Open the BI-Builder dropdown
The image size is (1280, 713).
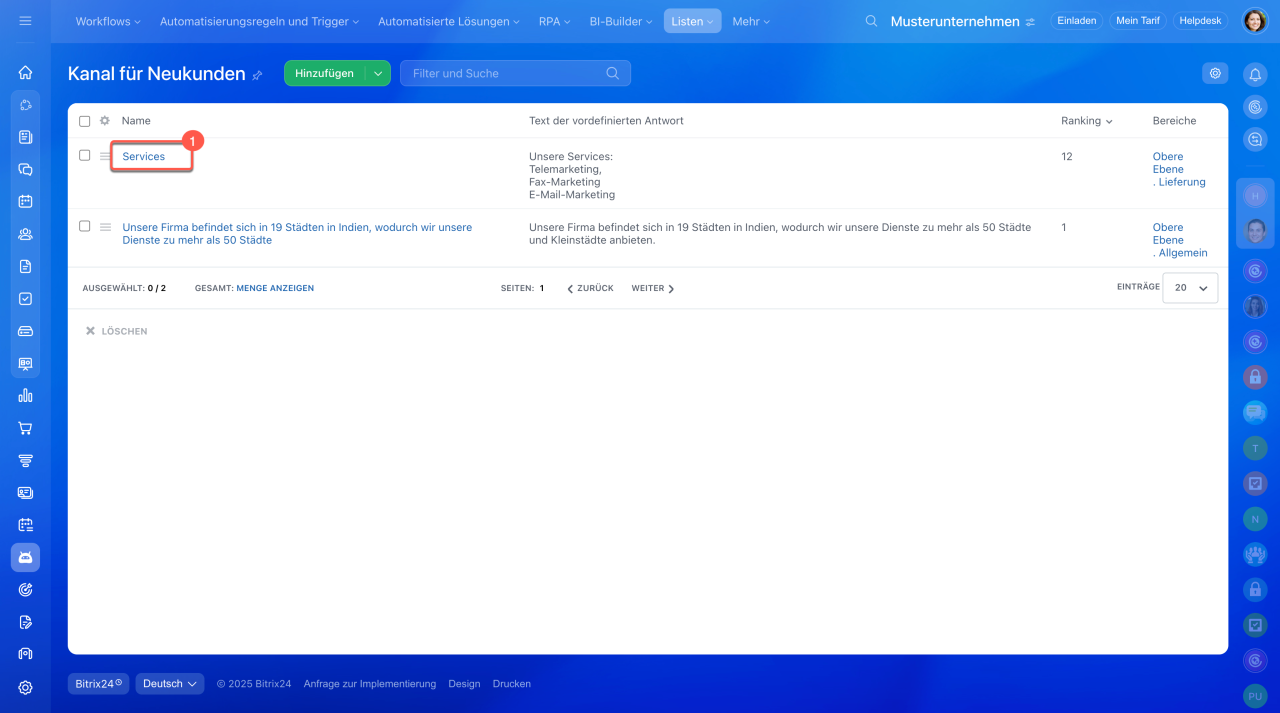point(620,21)
